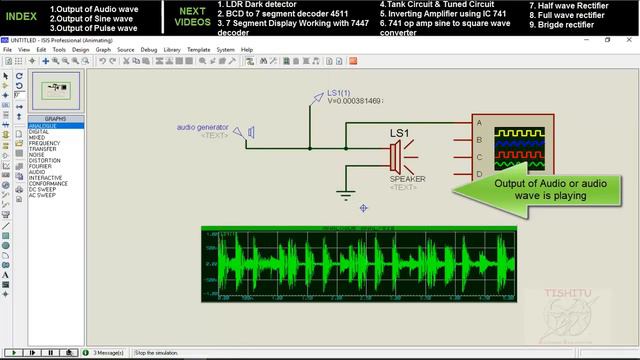Click the green audio waveform graph
The width and height of the screenshot is (640, 360).
(x=359, y=264)
